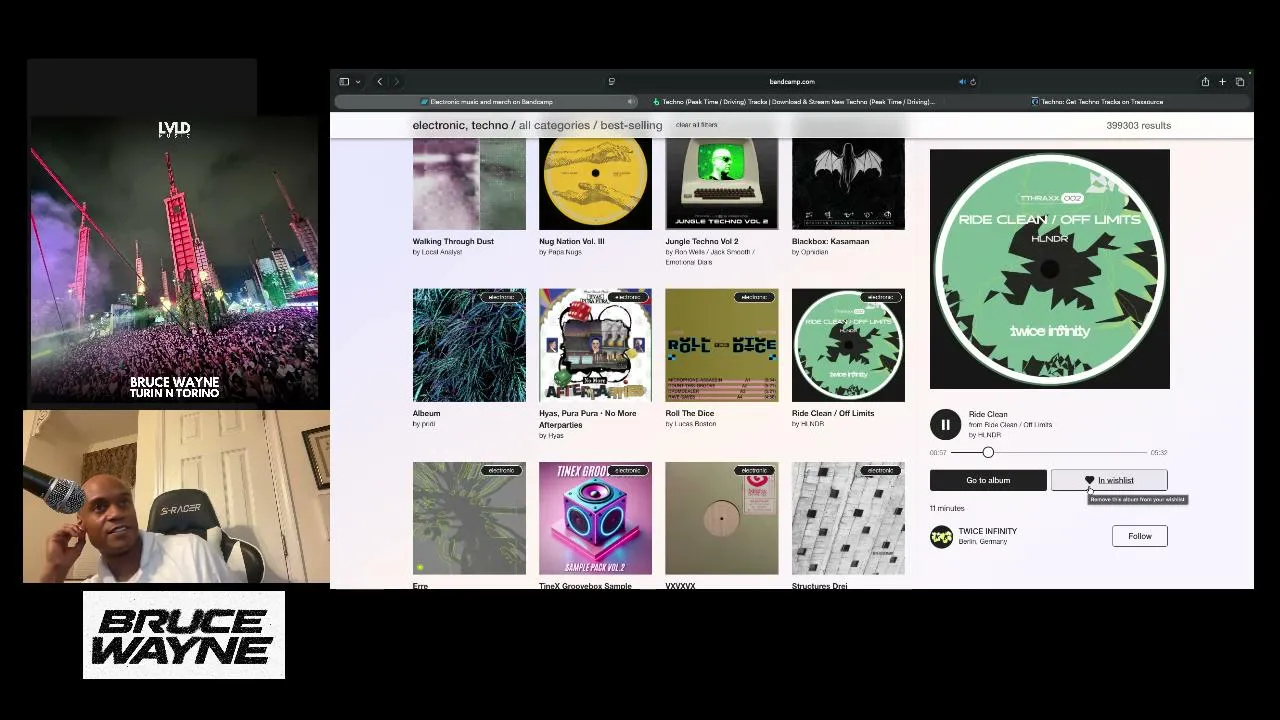This screenshot has height=720, width=1280.
Task: Expand the sidebar dropdown chevron
Action: tap(357, 82)
